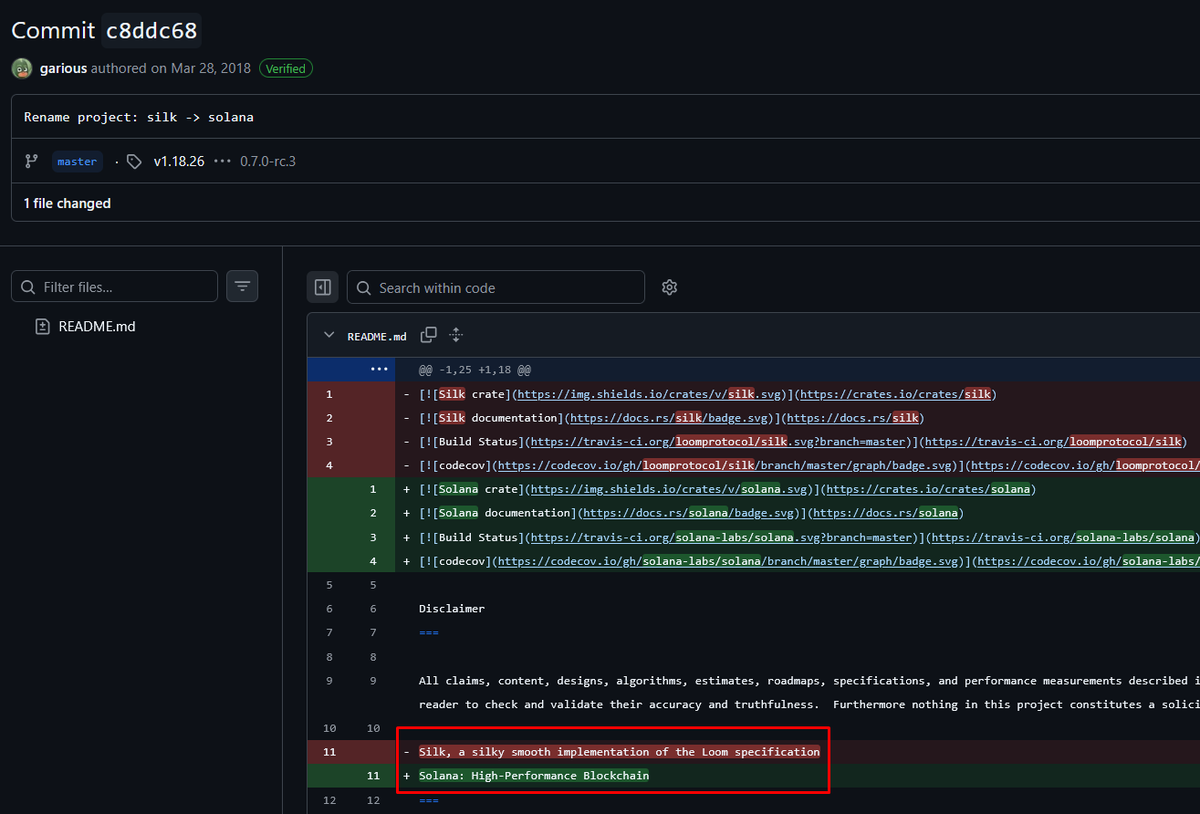
Task: Collapse the README.md diff with chevron
Action: [329, 335]
